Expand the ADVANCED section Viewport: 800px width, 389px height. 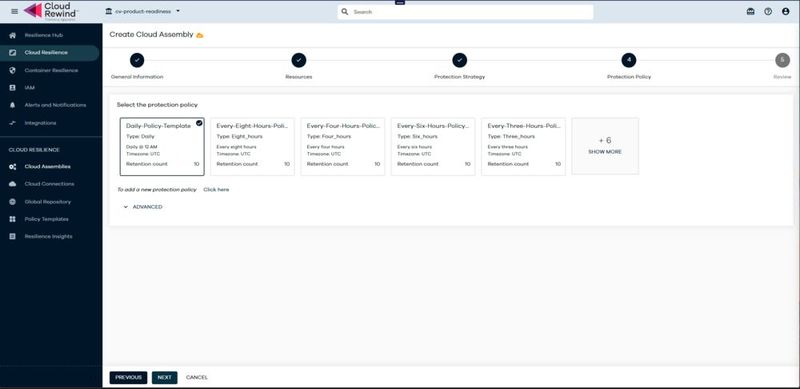(143, 207)
